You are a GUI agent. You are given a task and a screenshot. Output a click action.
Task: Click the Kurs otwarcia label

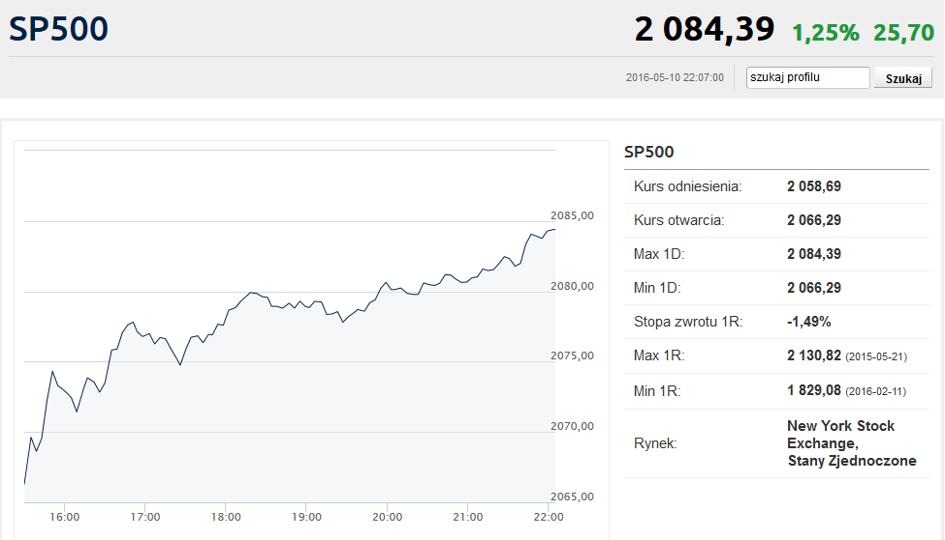click(x=679, y=221)
